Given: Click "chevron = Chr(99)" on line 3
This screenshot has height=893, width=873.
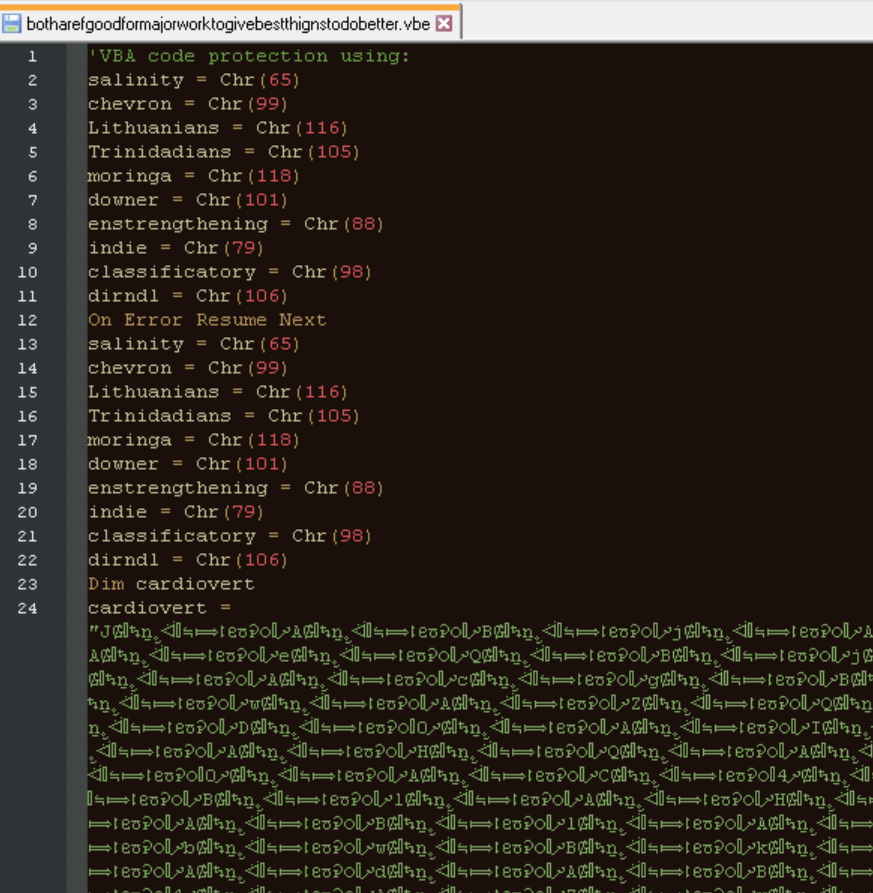Looking at the screenshot, I should [188, 104].
